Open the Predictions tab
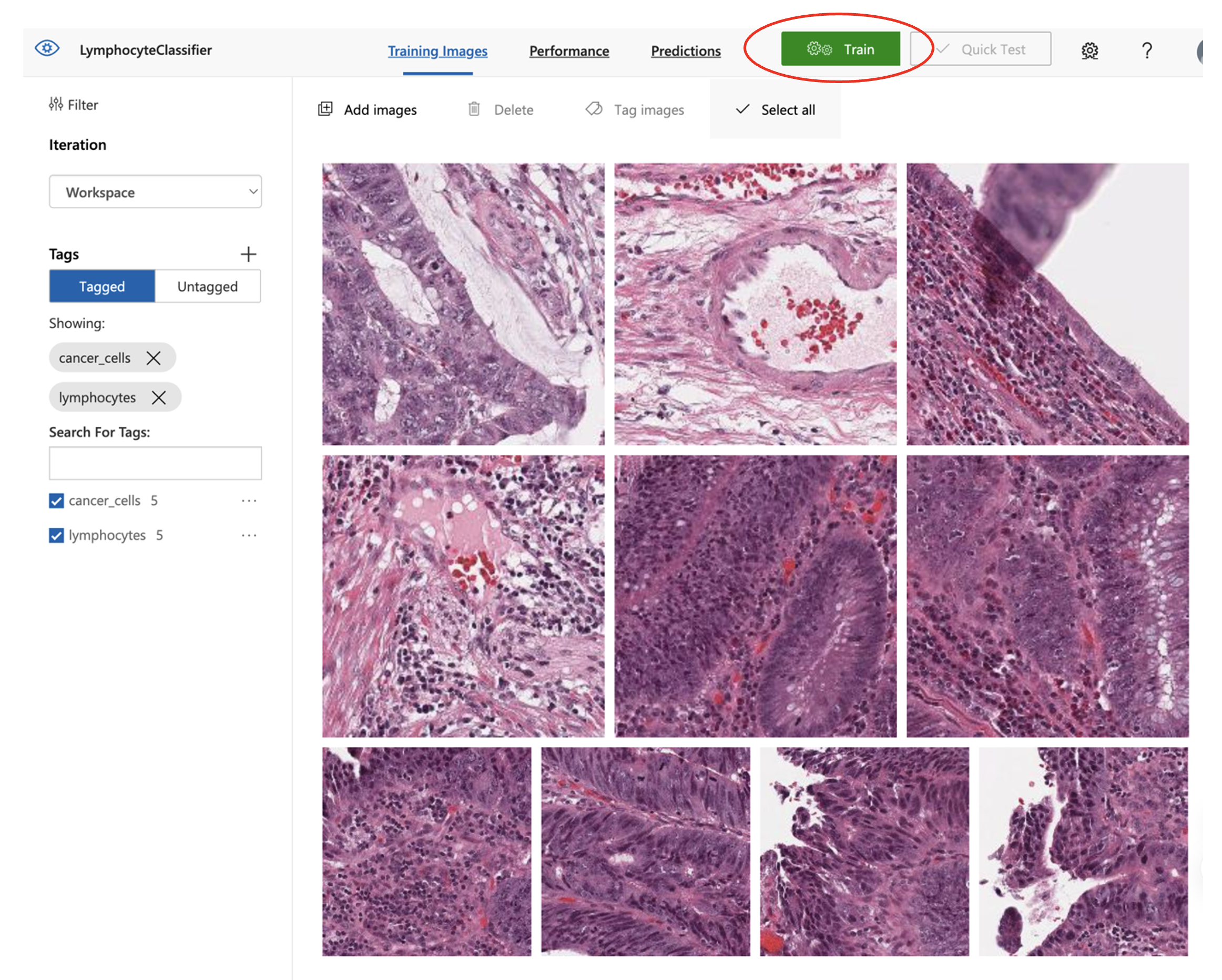The image size is (1222, 980). point(686,51)
